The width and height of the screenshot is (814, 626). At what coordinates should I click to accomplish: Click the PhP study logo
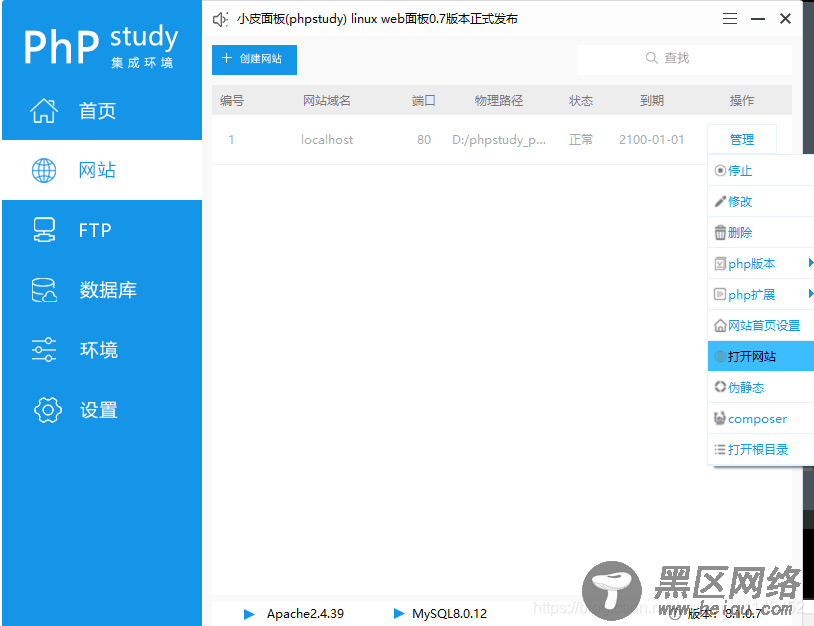point(101,46)
